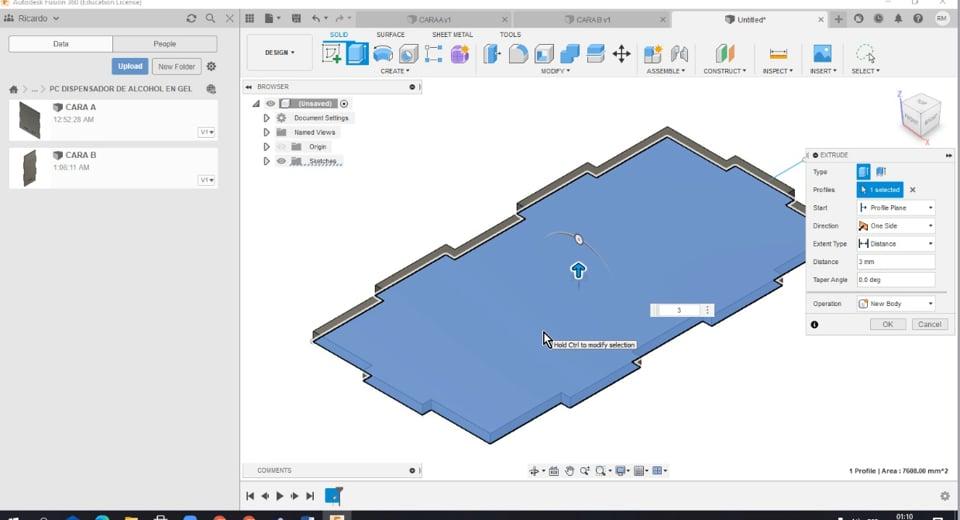Open the People tab in data panel
960x520 pixels.
point(165,44)
